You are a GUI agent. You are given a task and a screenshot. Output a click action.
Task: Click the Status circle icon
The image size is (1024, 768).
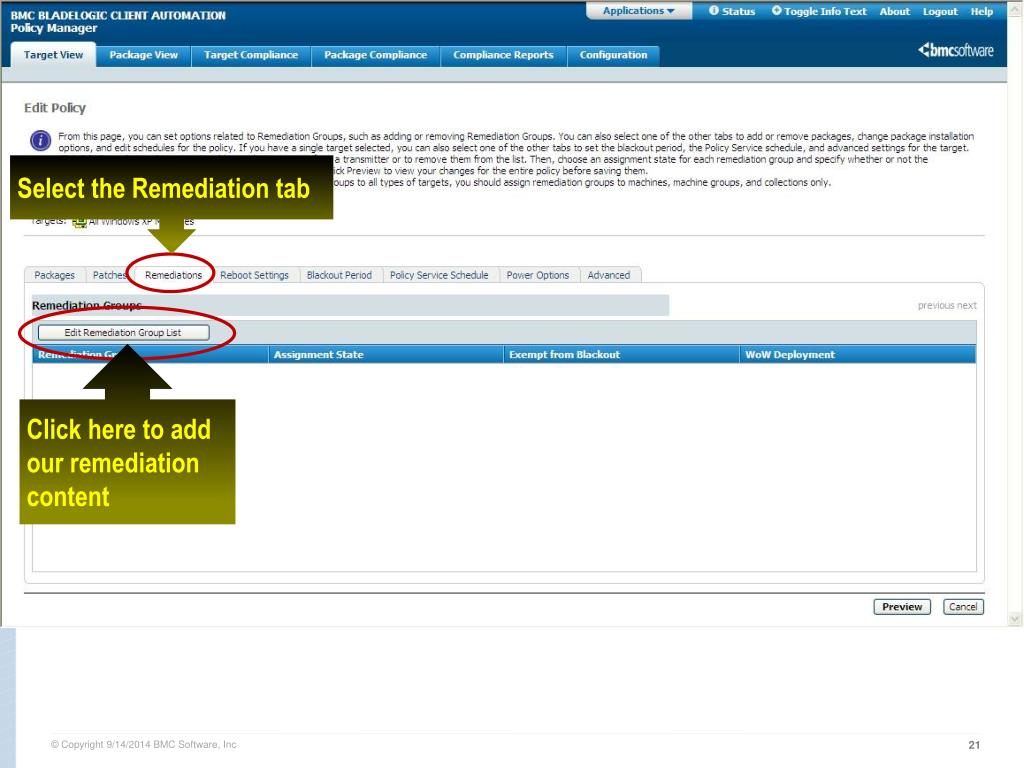[x=714, y=10]
